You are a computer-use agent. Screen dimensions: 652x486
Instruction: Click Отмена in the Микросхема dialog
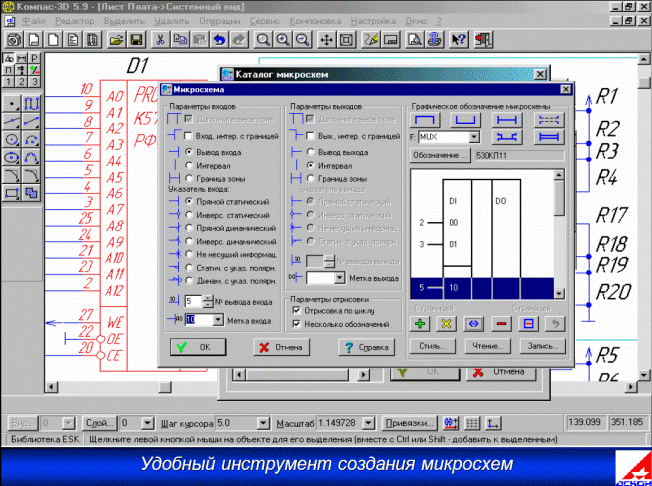[282, 347]
